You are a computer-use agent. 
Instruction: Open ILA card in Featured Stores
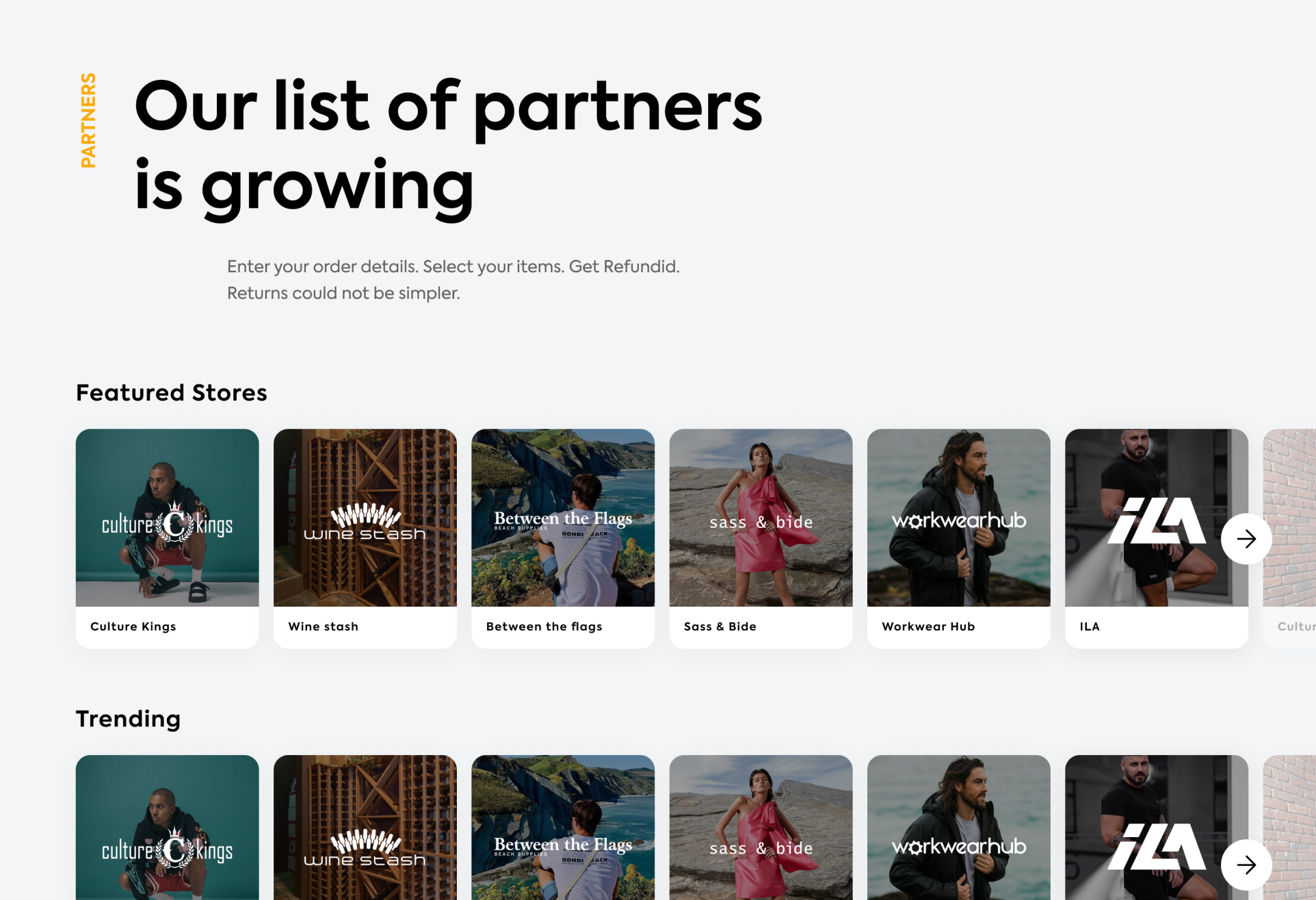(x=1157, y=539)
